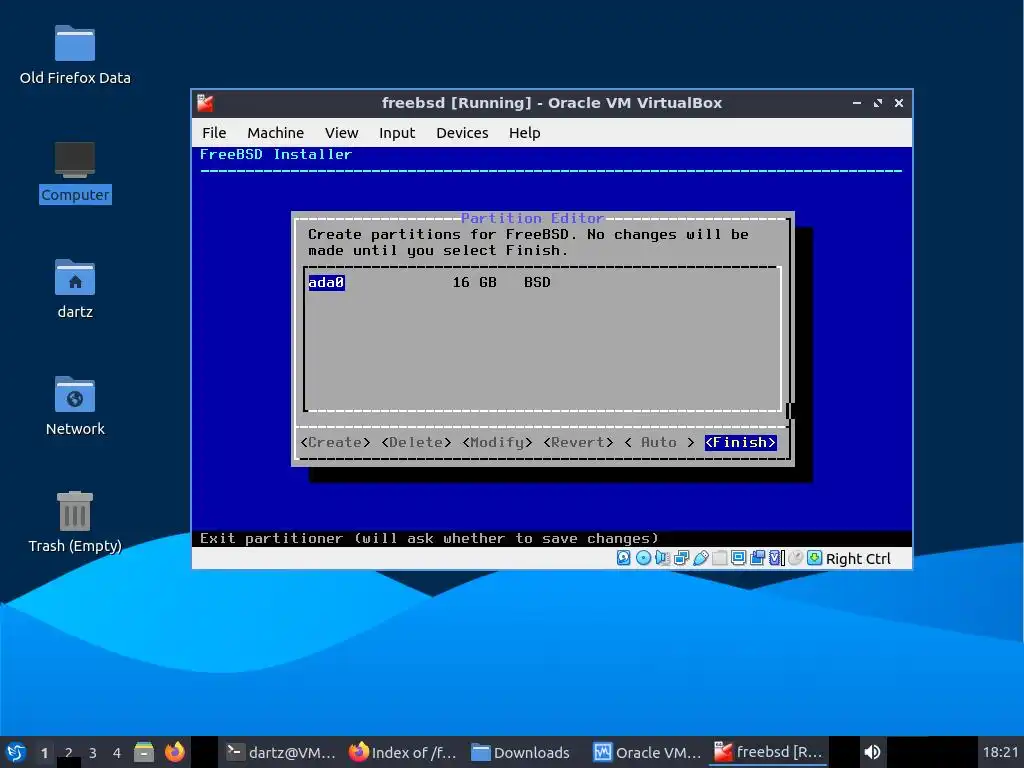Click the recording icon in VirtualBox status bar
The image size is (1024, 768).
point(758,558)
